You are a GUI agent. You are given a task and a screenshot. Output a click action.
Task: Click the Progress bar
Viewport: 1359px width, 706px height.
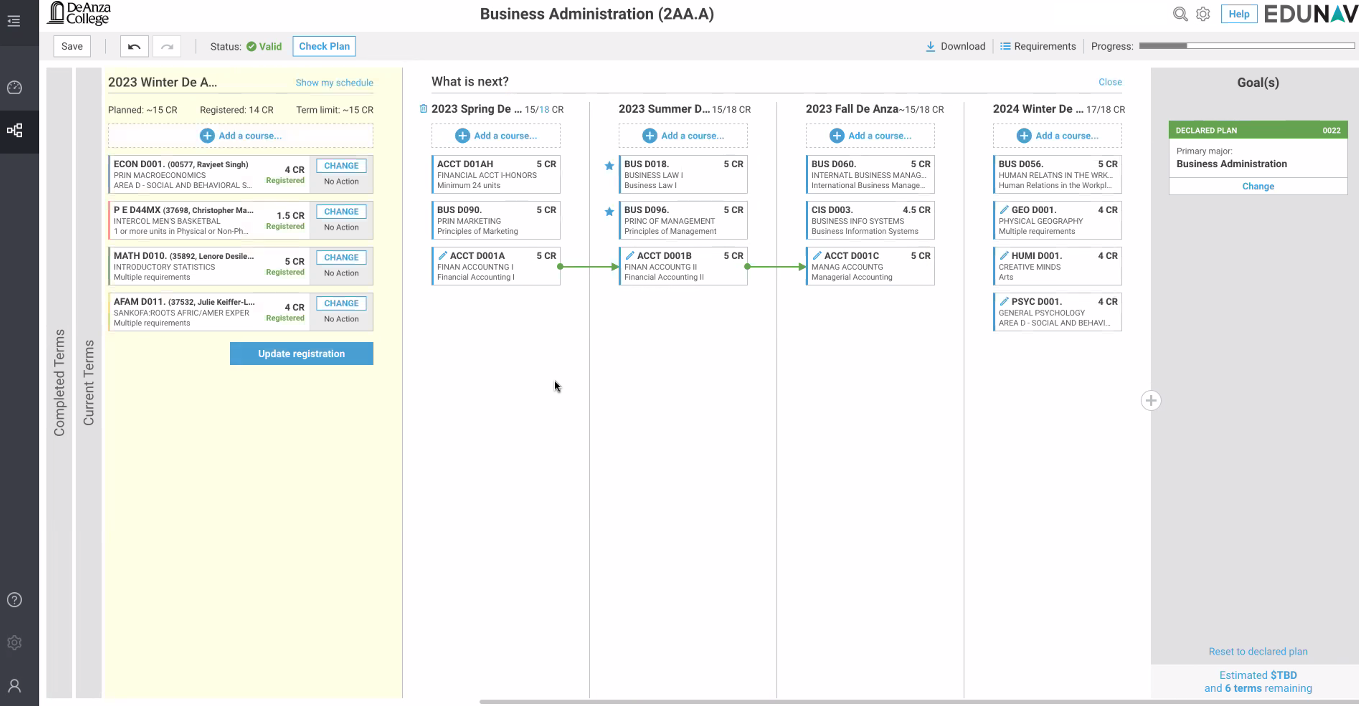coord(1248,46)
